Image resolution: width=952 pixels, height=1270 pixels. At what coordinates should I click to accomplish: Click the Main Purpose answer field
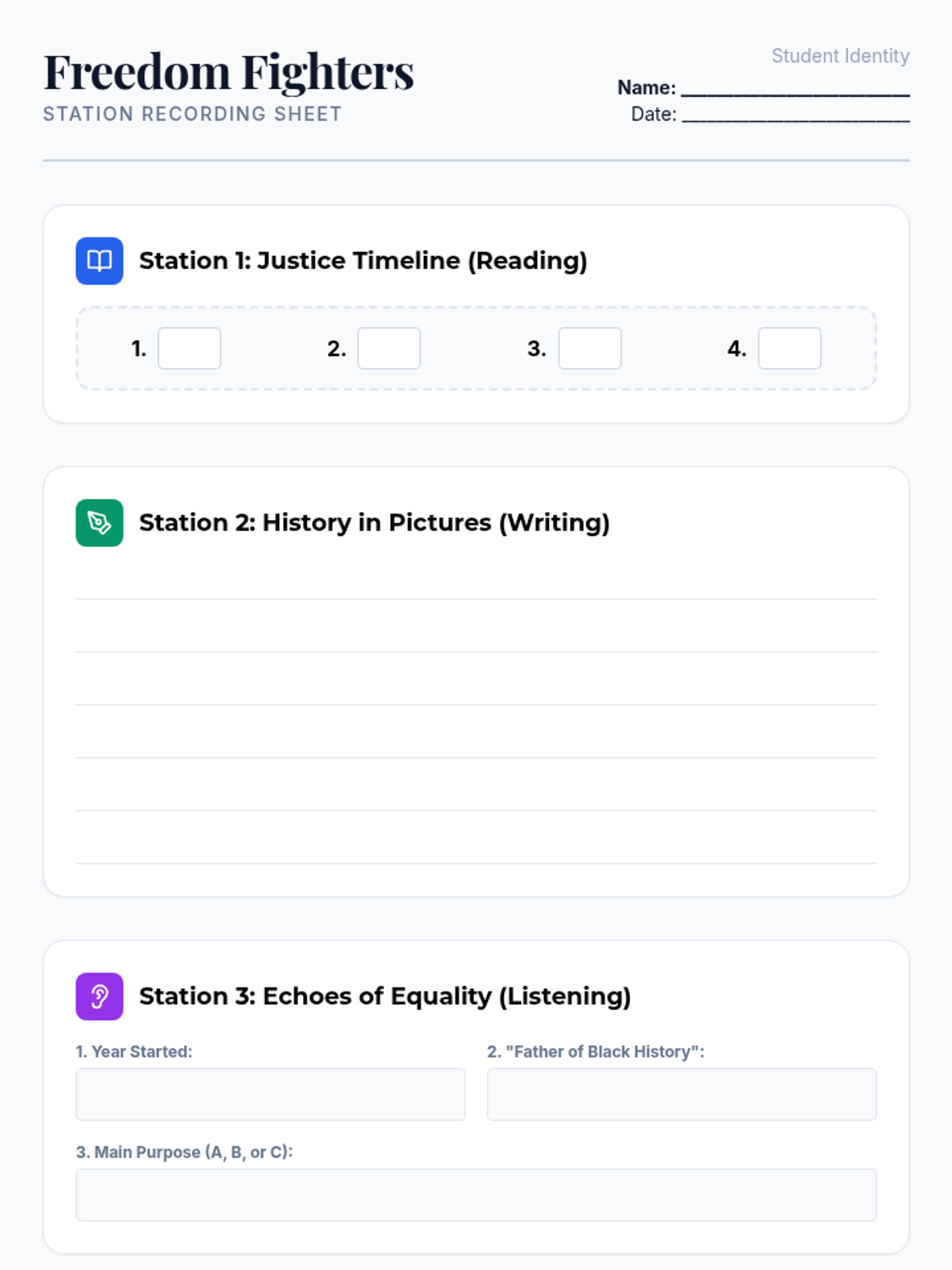476,1195
